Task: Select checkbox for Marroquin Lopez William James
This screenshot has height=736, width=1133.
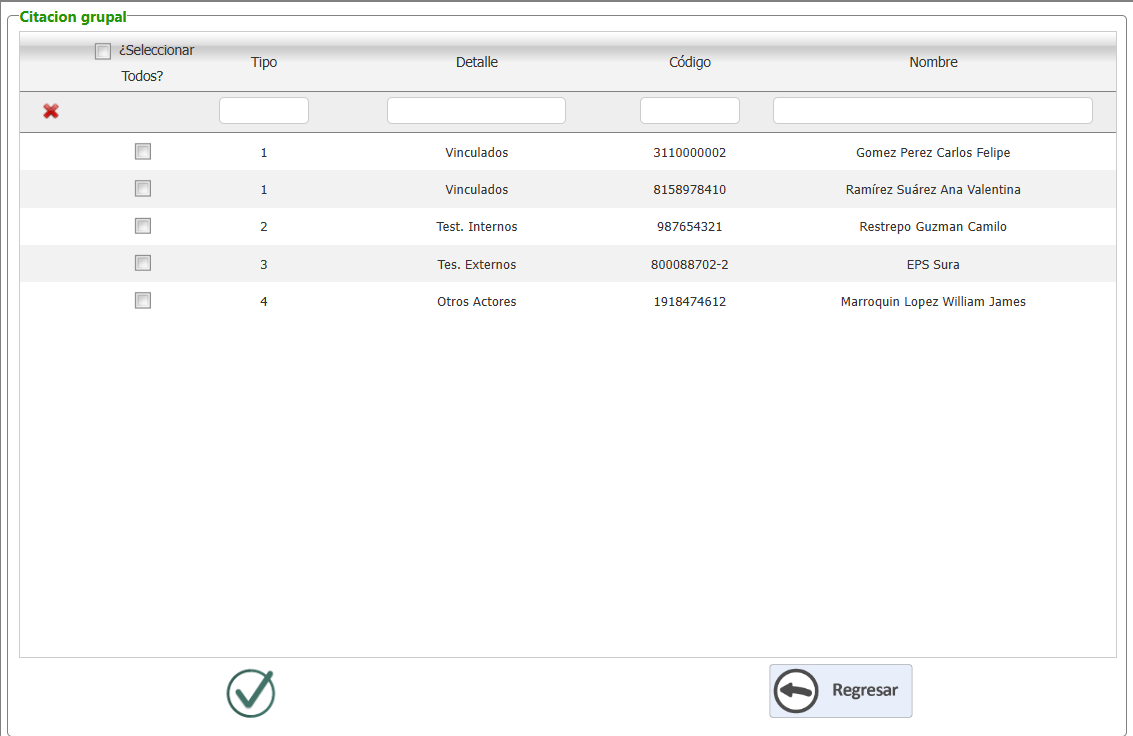Action: coord(143,300)
